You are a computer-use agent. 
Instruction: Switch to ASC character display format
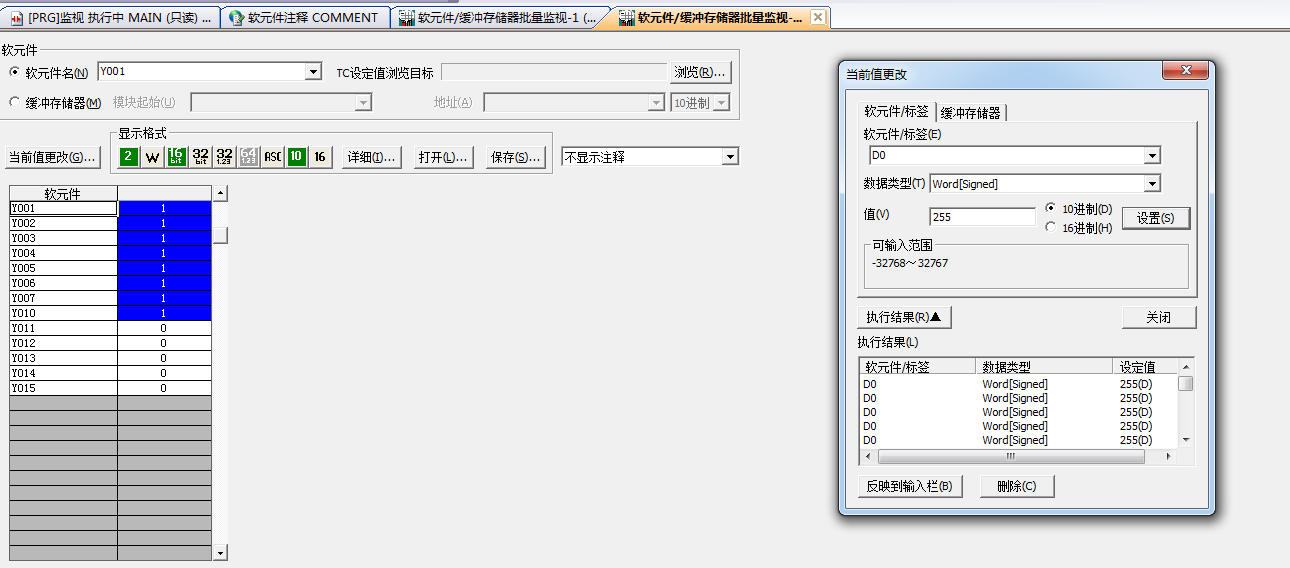coord(272,157)
